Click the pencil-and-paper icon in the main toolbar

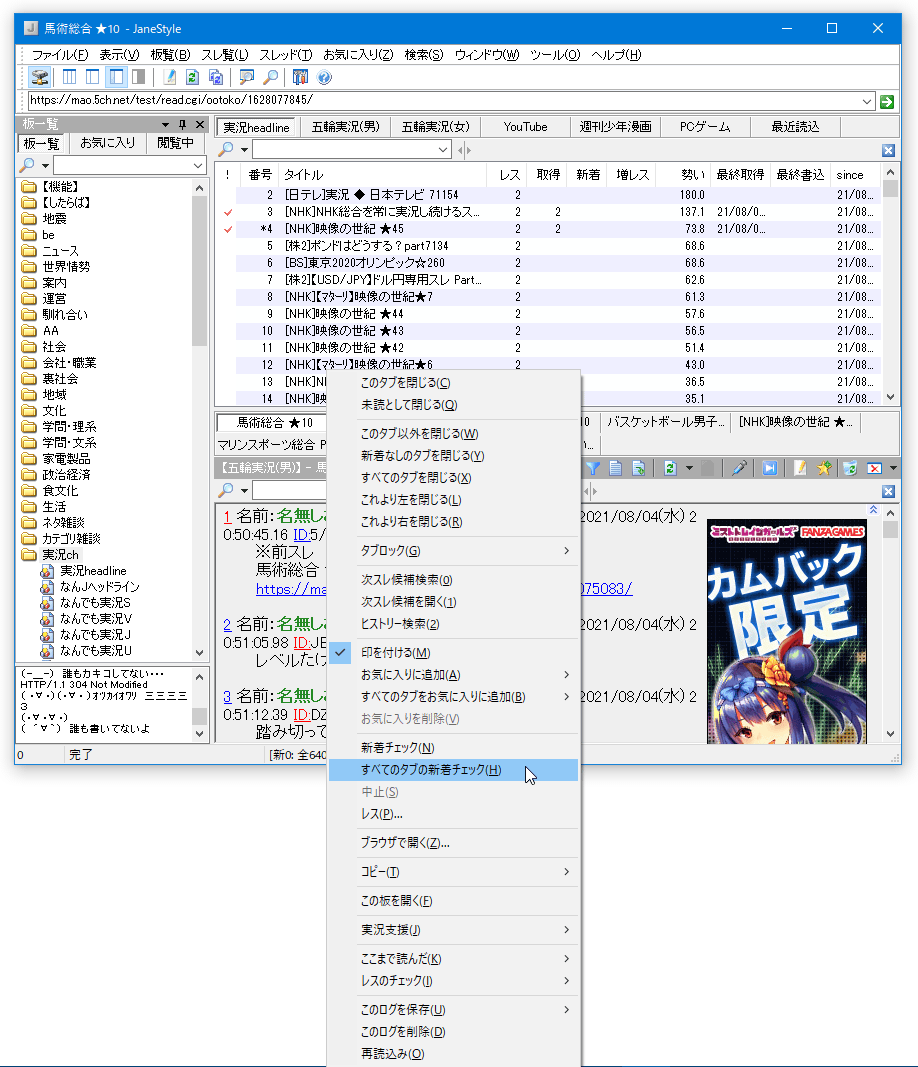click(169, 78)
